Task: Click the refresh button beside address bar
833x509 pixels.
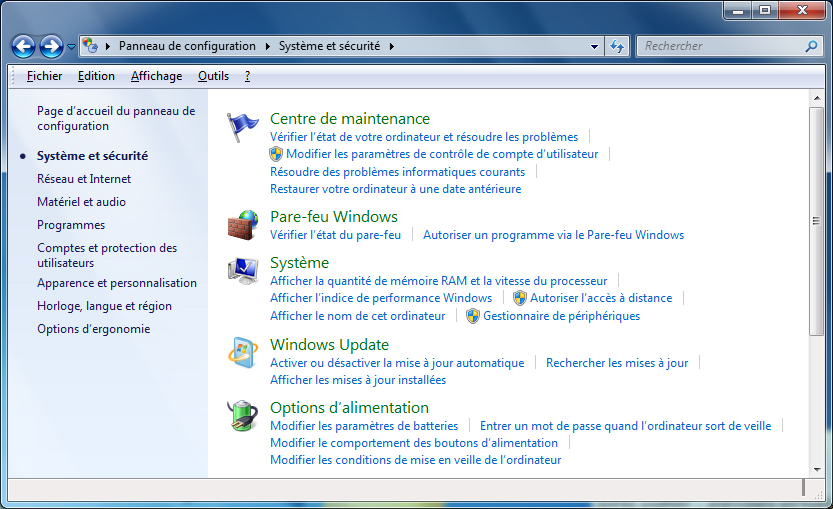Action: pos(617,46)
